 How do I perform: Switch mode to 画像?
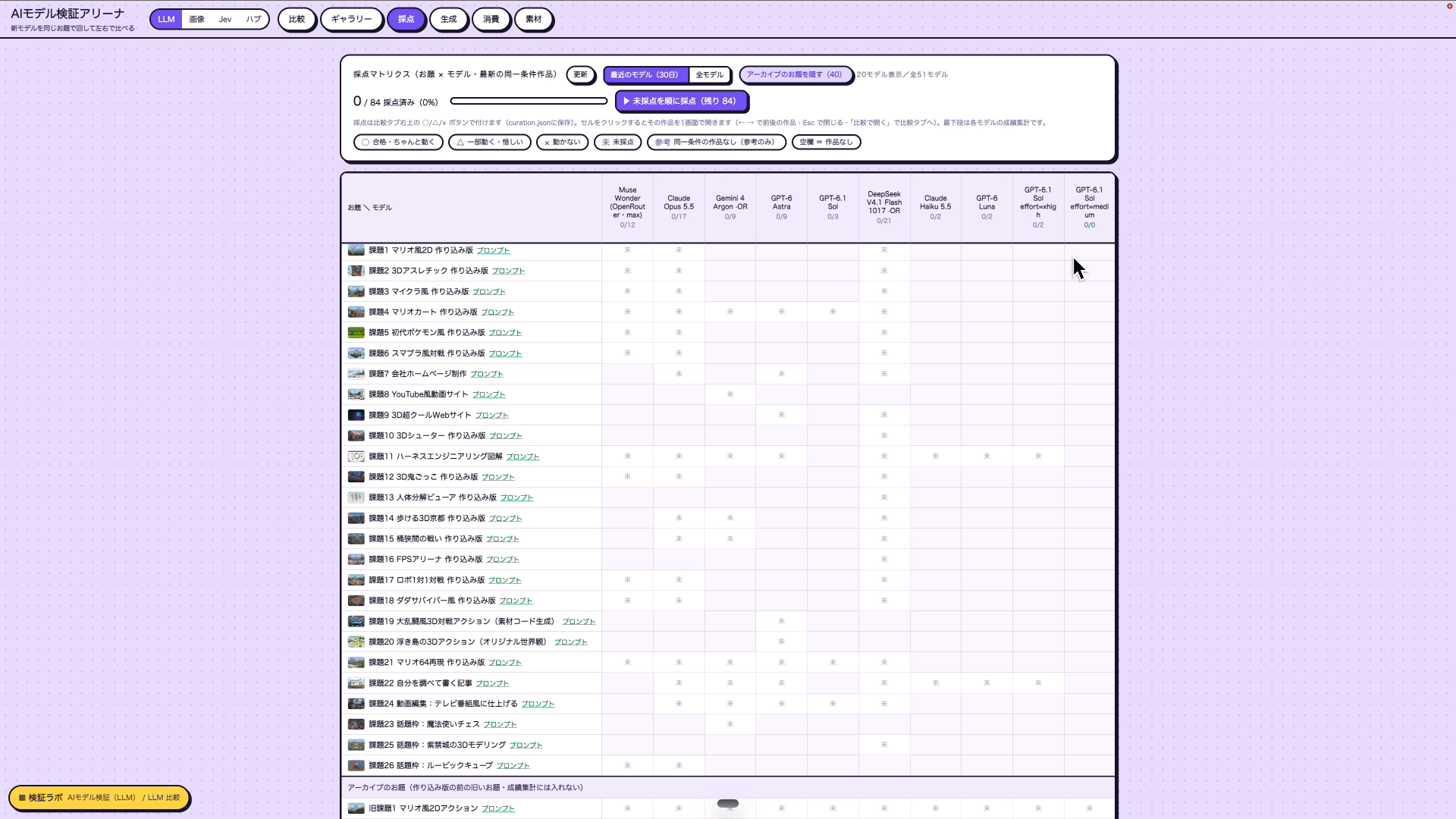pyautogui.click(x=197, y=20)
